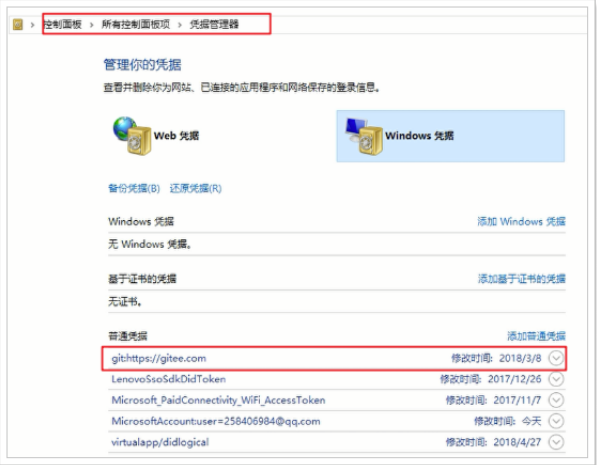The image size is (597, 465).
Task: Open Microsoft_PaidConnectivity_WiFi_AccessToken entry
Action: point(218,400)
